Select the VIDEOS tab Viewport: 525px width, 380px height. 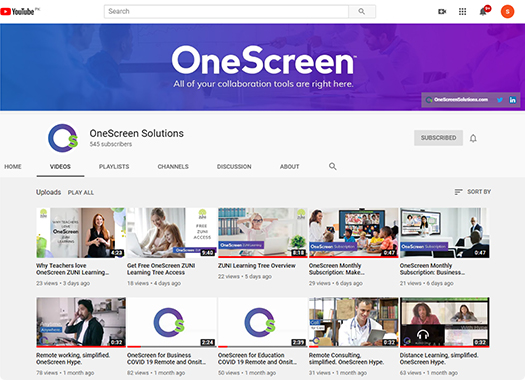[x=60, y=167]
